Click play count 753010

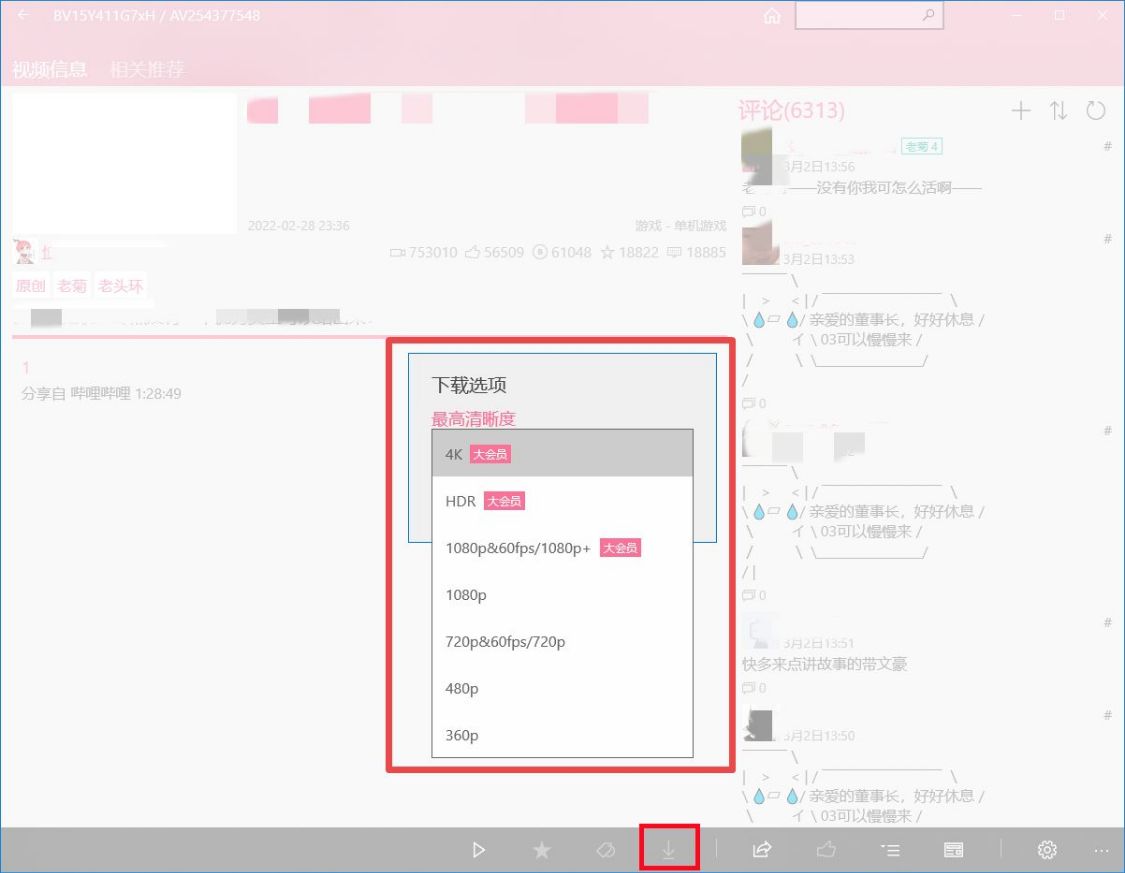(x=423, y=253)
